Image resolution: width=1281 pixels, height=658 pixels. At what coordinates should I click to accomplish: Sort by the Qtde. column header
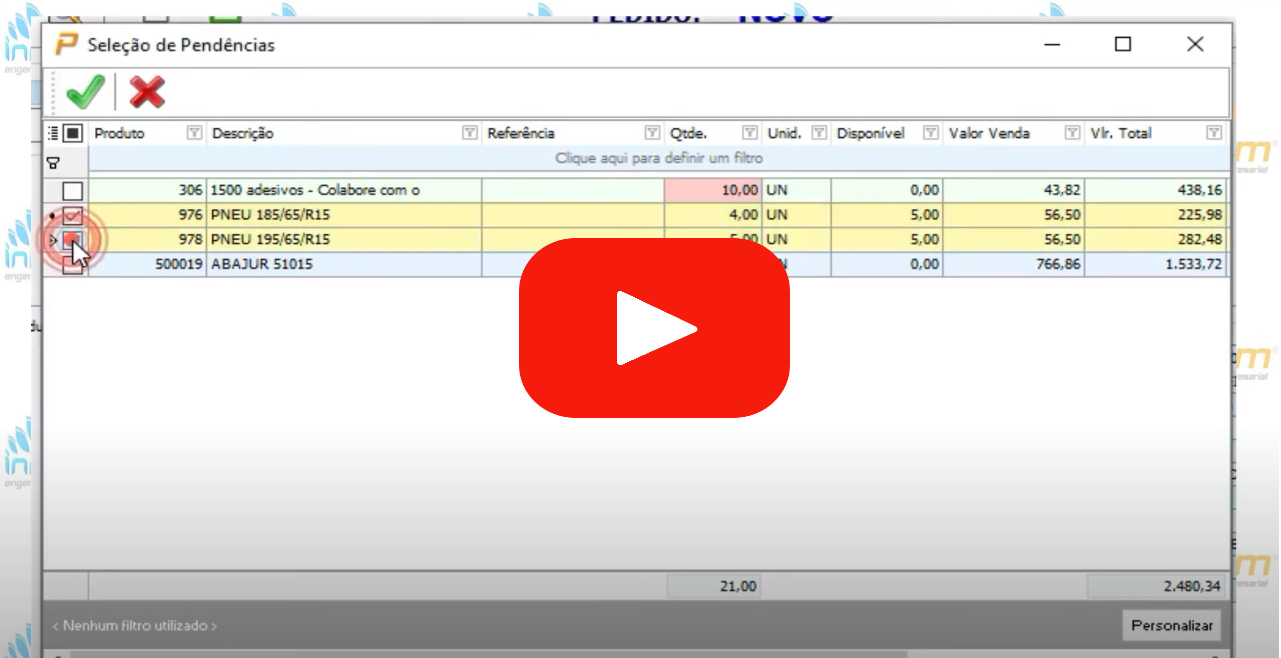point(688,133)
